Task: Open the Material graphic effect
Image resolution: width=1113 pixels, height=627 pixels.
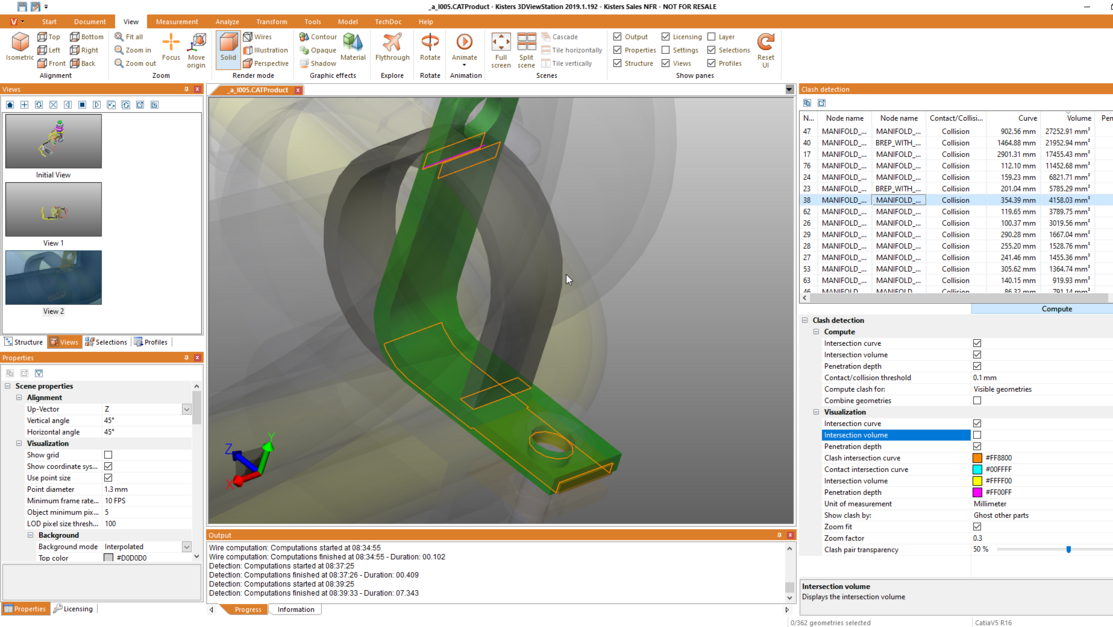Action: point(353,48)
